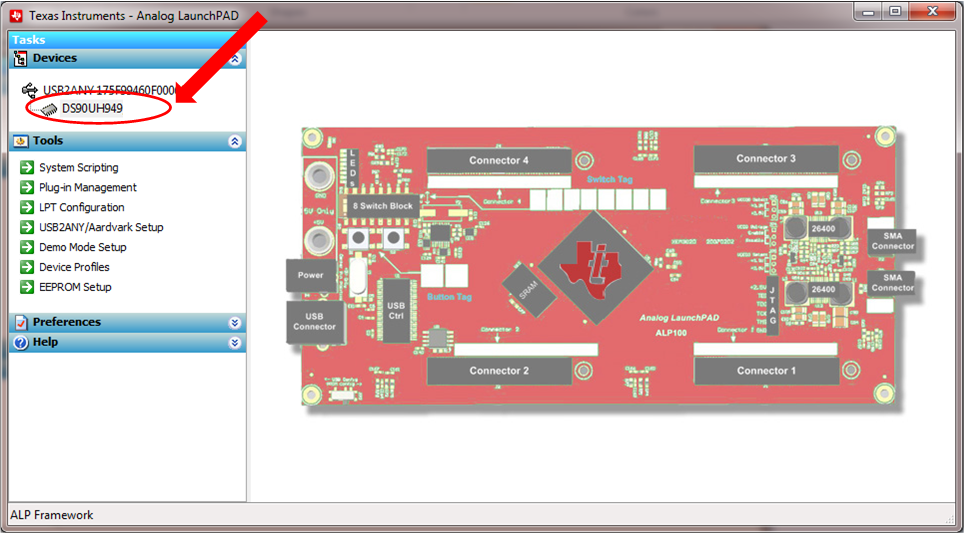This screenshot has width=964, height=533.
Task: Collapse the Devices panel
Action: click(235, 59)
